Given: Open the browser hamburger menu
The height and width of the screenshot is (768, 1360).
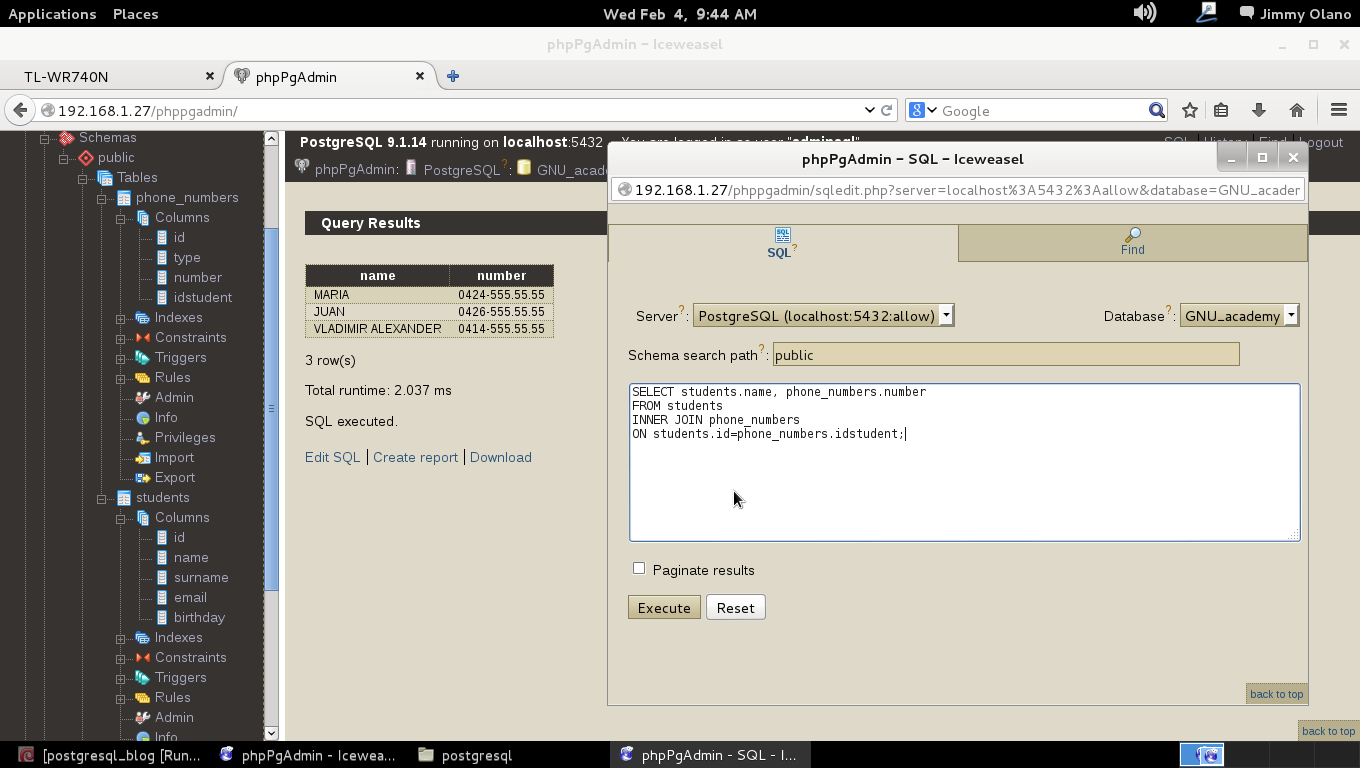Looking at the screenshot, I should [1339, 110].
